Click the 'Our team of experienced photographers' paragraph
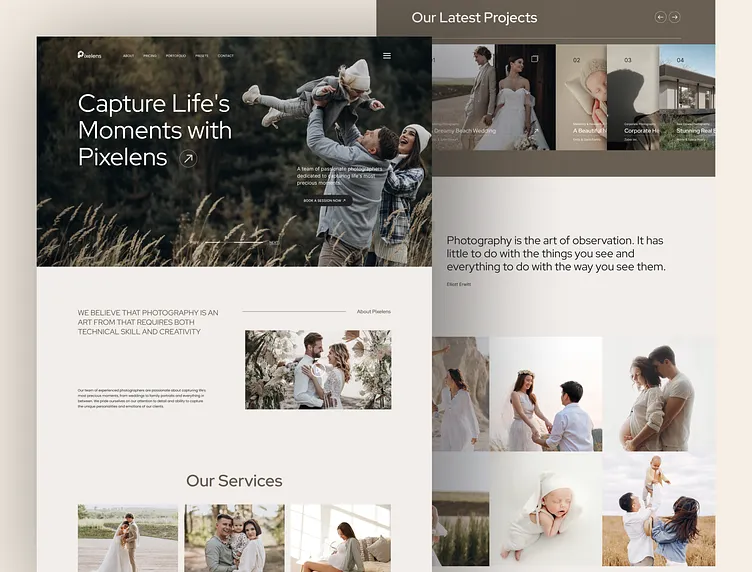Viewport: 752px width, 572px height. 142,398
